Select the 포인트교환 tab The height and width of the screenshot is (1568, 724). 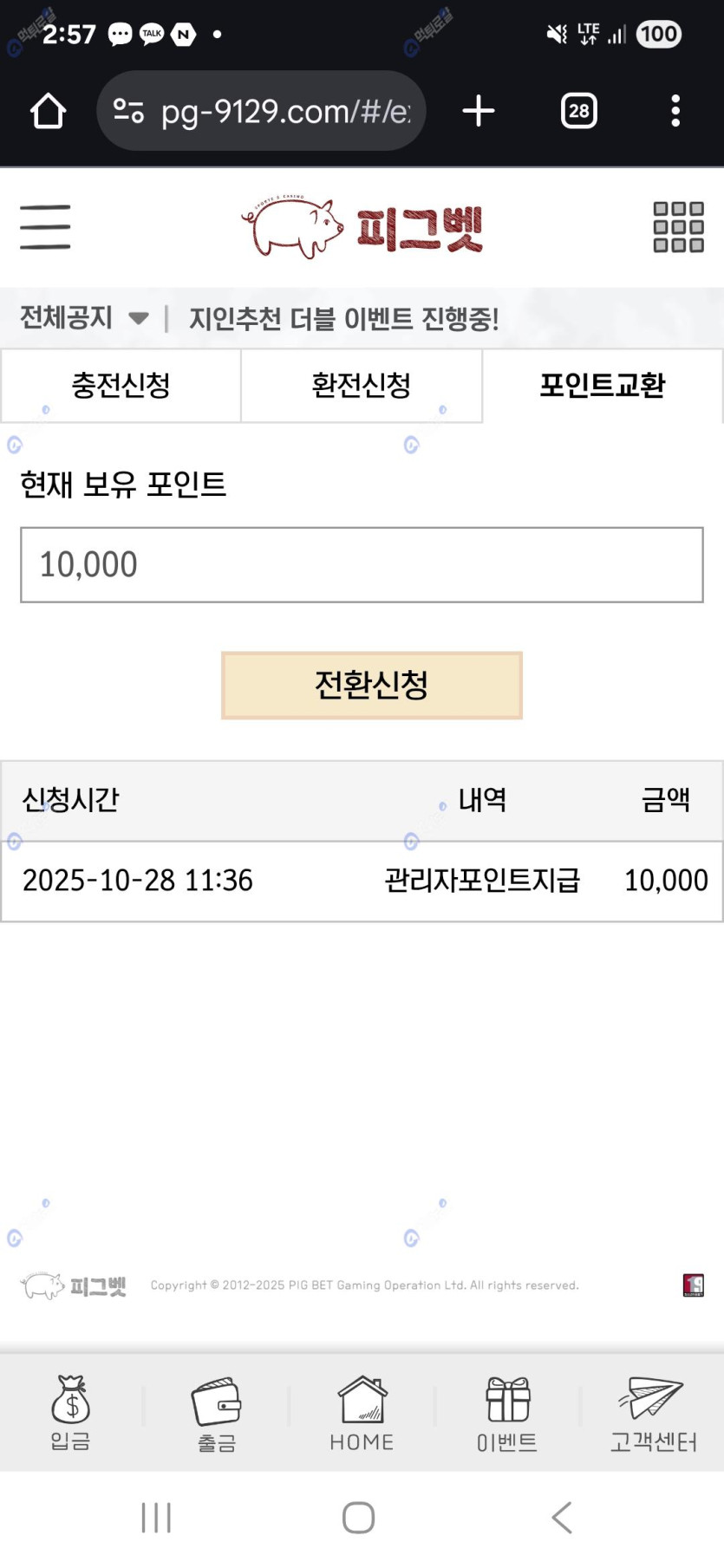point(602,386)
